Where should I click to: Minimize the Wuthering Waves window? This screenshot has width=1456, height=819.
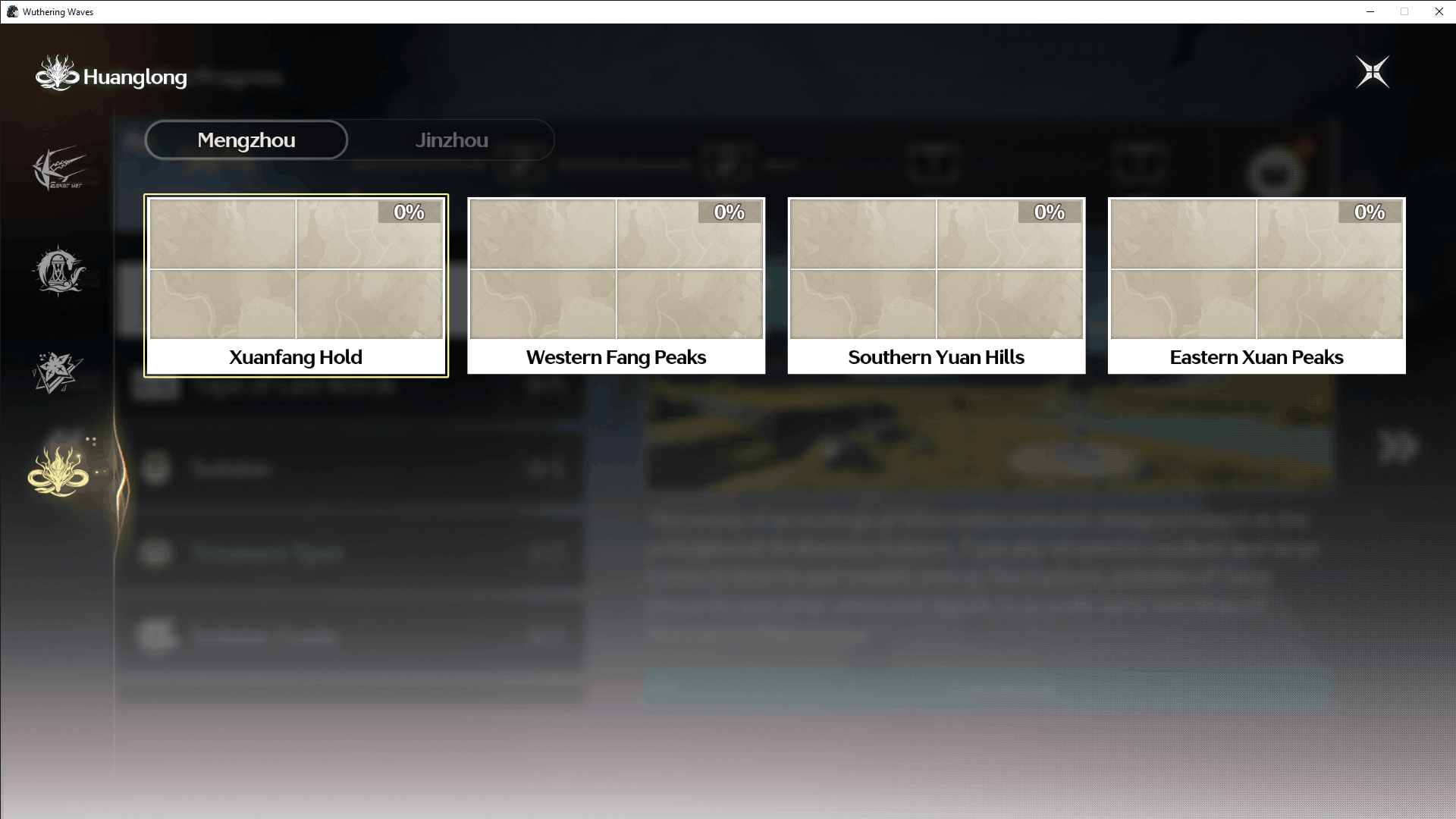tap(1370, 11)
